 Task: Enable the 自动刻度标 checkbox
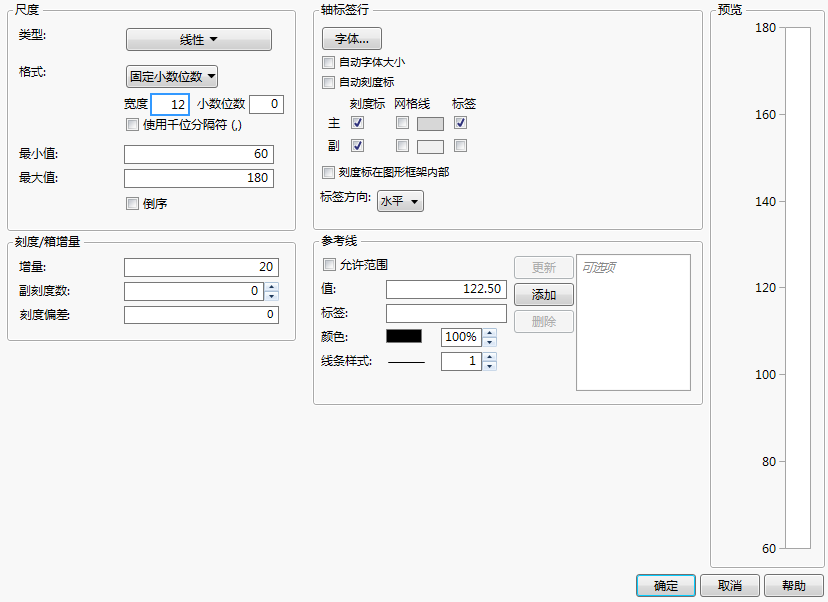328,82
